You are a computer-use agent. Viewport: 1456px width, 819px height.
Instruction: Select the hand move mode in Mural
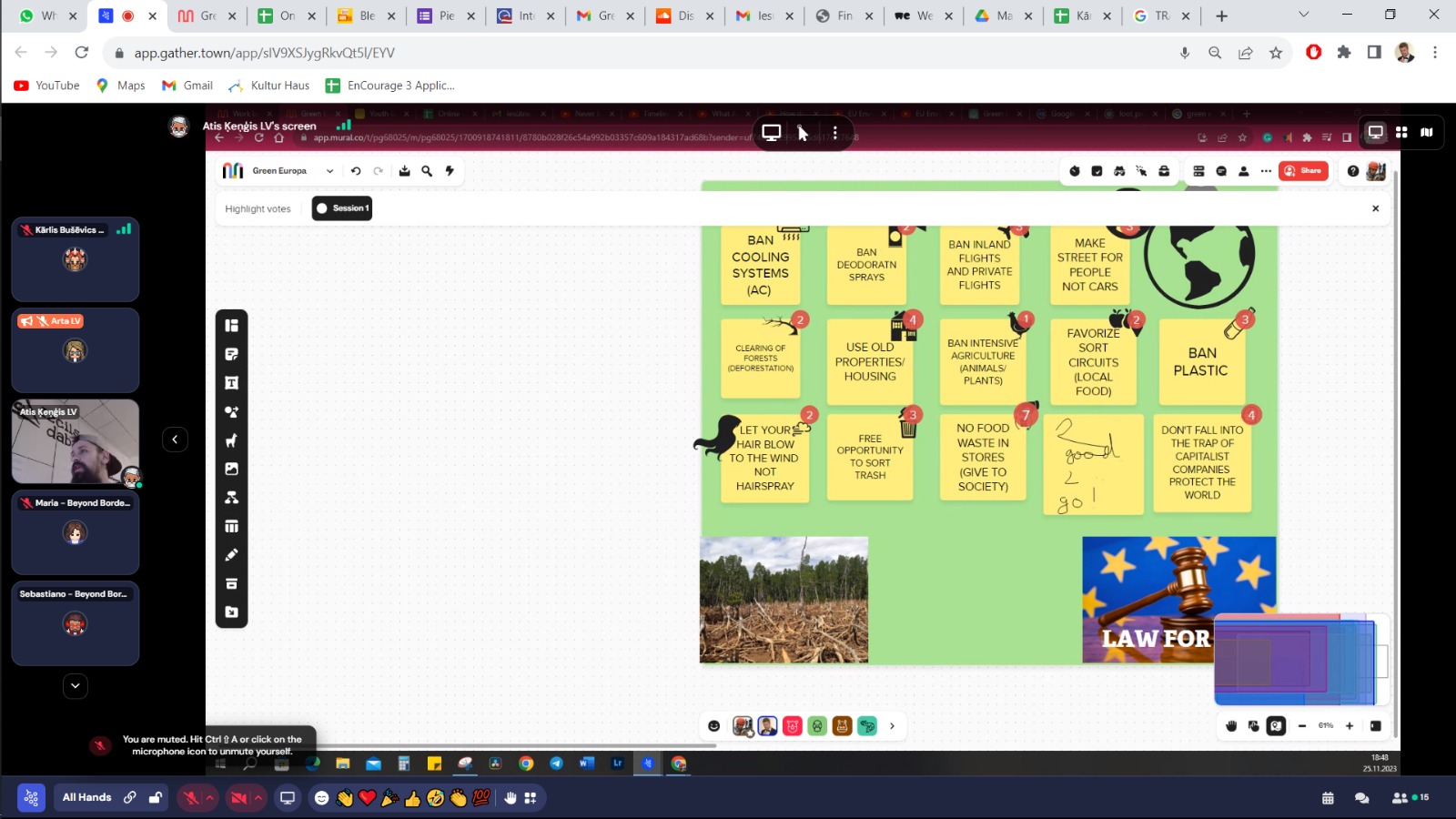click(1232, 726)
